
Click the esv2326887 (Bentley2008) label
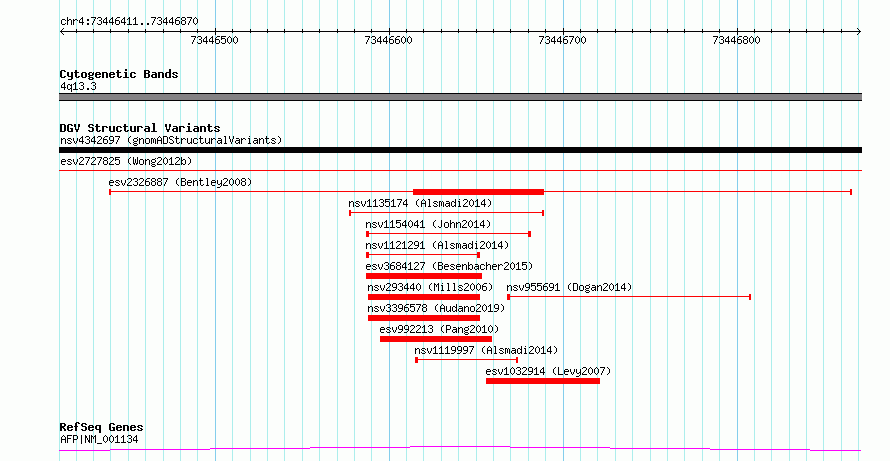pyautogui.click(x=180, y=182)
